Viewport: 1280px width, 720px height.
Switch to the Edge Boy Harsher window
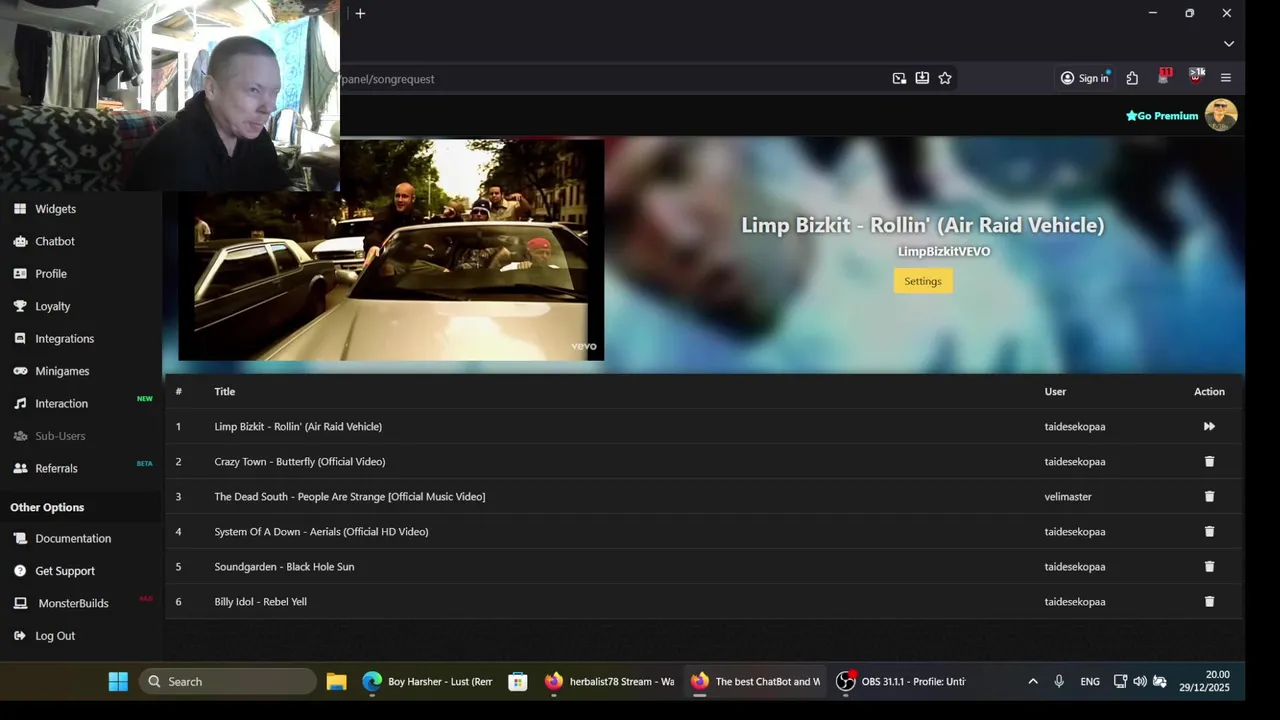[427, 682]
